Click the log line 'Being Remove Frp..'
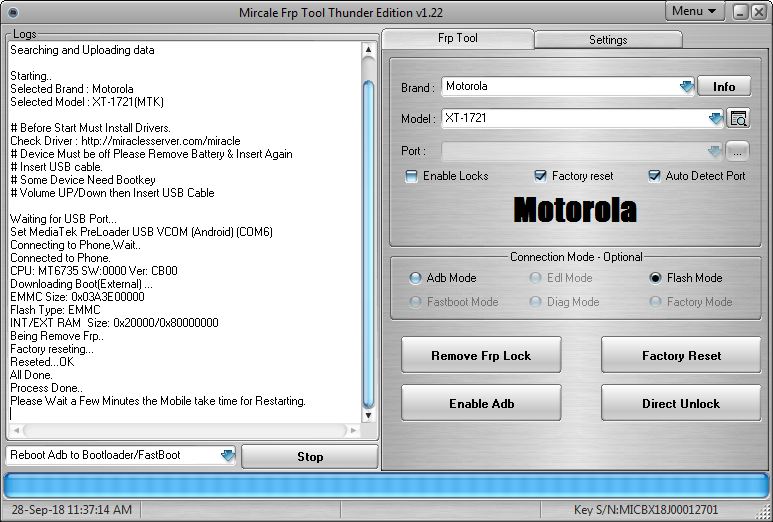 click(x=57, y=336)
